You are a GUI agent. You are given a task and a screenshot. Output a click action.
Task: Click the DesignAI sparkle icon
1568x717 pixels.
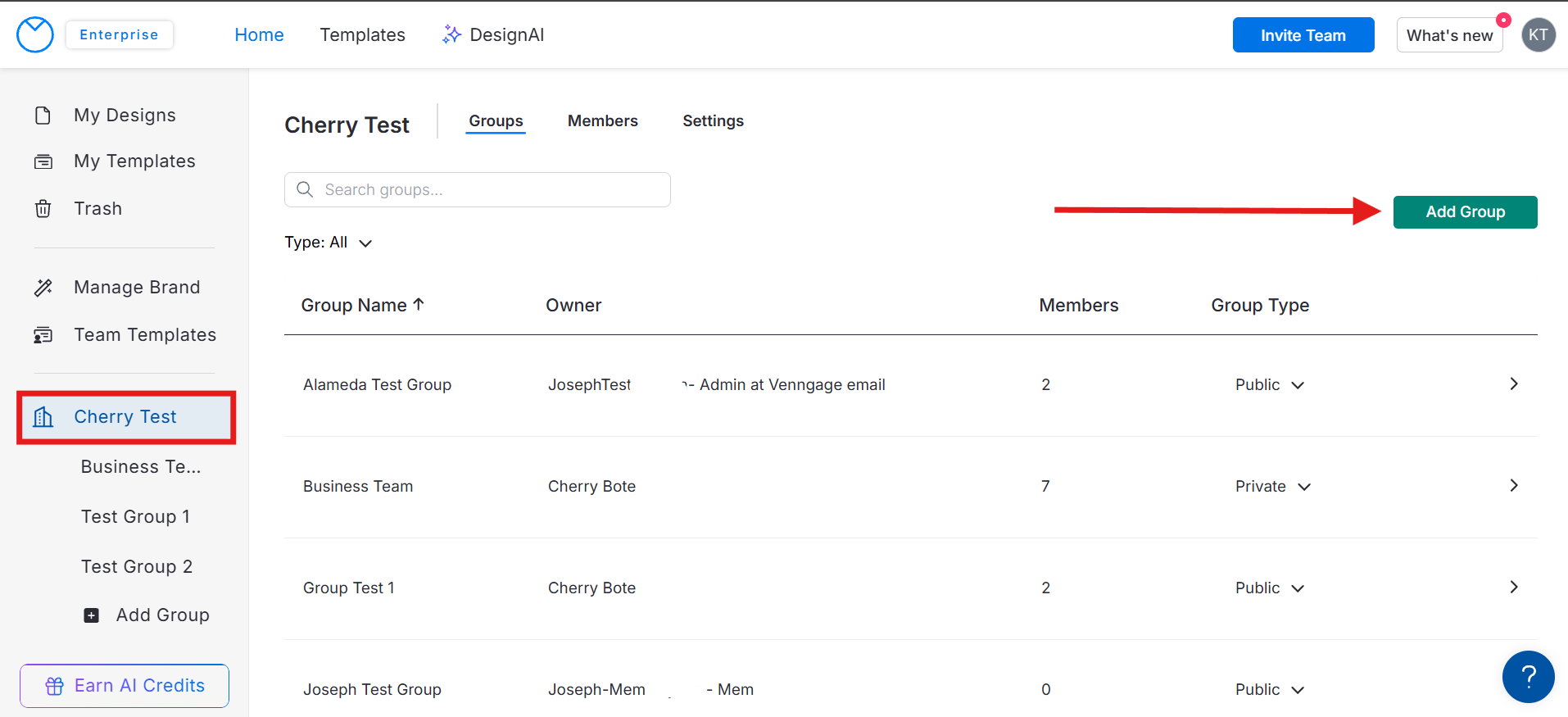coord(451,34)
